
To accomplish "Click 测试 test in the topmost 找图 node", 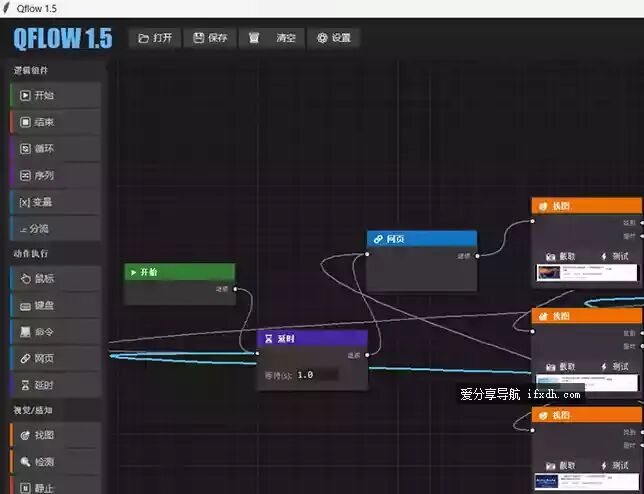I will [614, 257].
